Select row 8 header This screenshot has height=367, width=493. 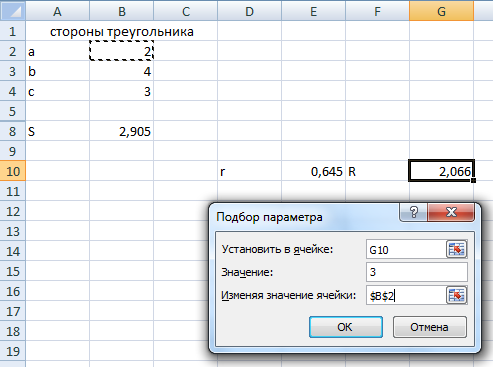click(x=13, y=131)
